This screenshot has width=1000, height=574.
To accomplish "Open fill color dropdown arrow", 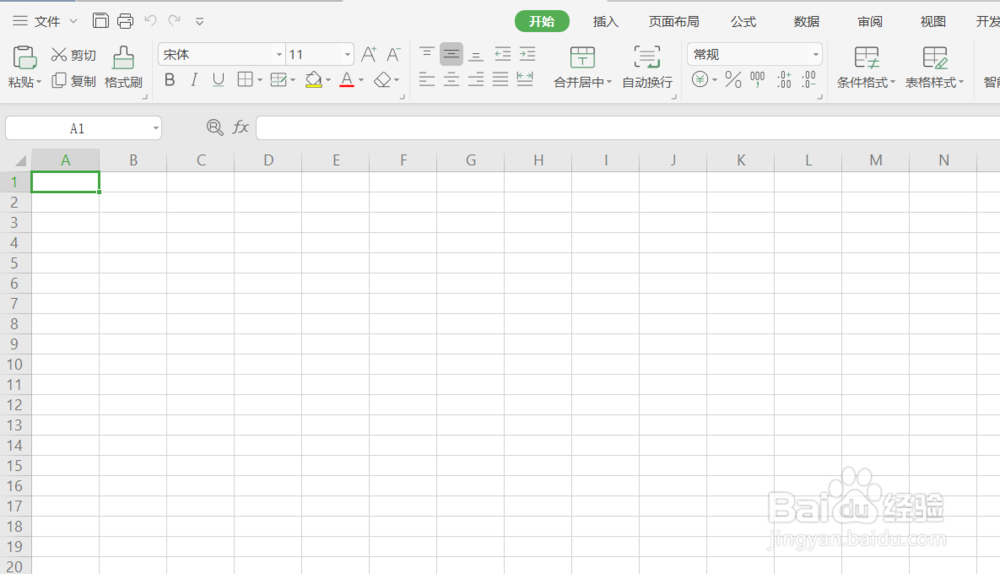I will 328,80.
